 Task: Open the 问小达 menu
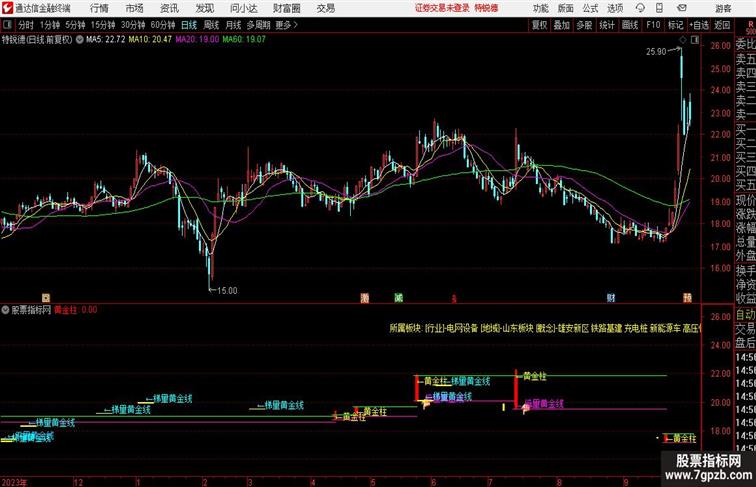click(x=244, y=8)
